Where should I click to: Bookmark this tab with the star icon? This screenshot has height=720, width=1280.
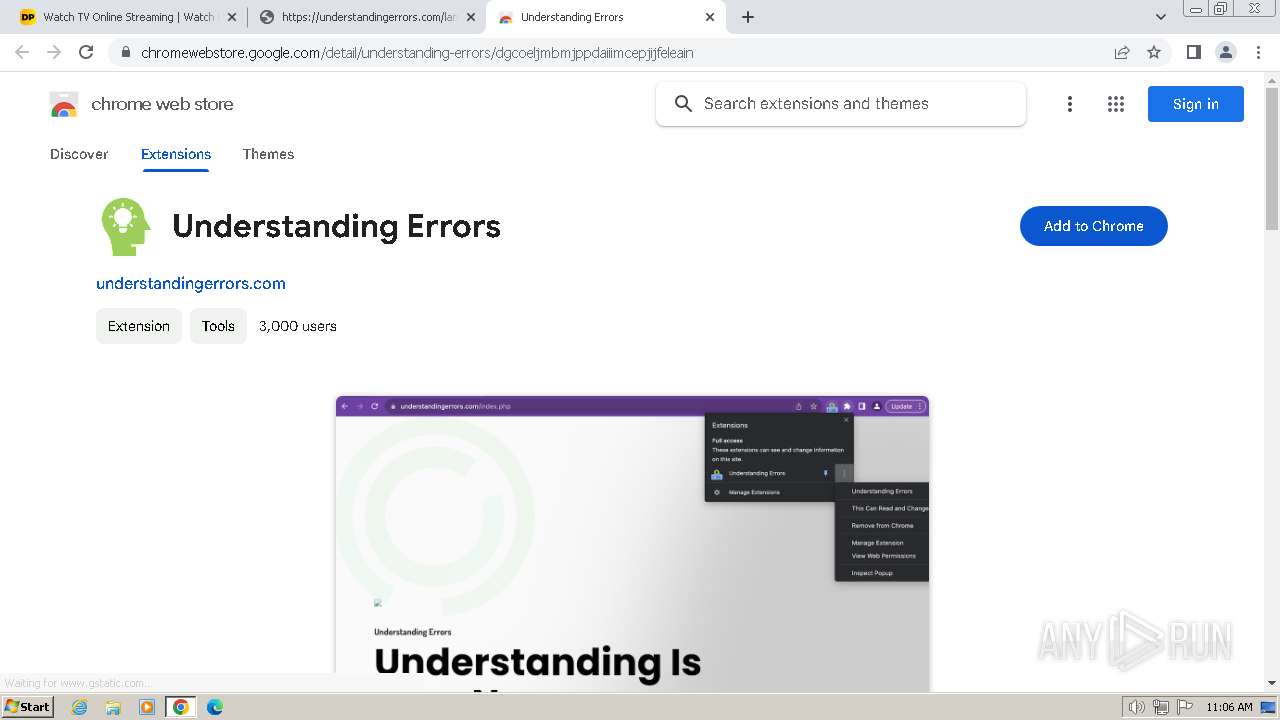click(1154, 52)
